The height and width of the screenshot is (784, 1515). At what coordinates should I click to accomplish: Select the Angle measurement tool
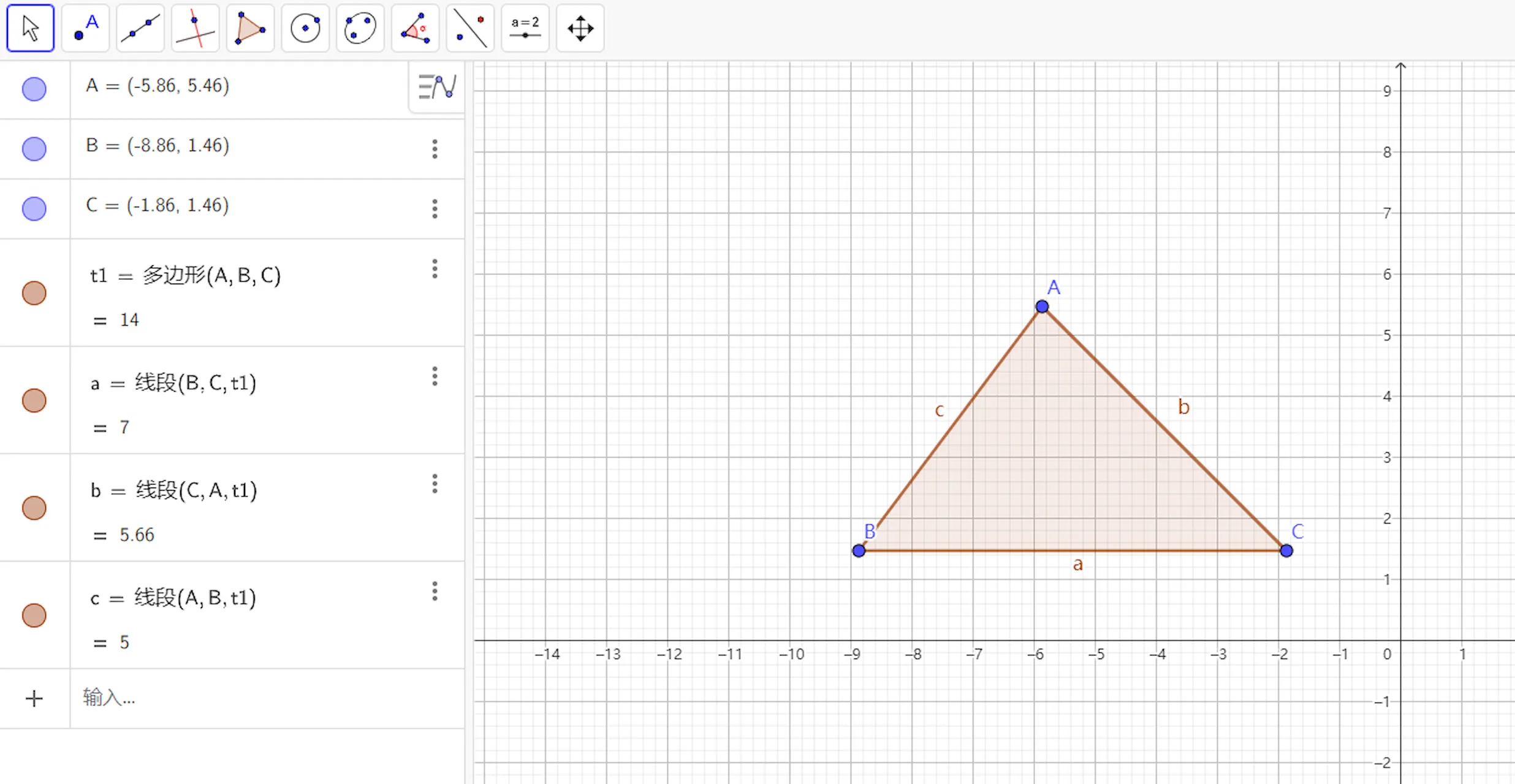tap(415, 28)
